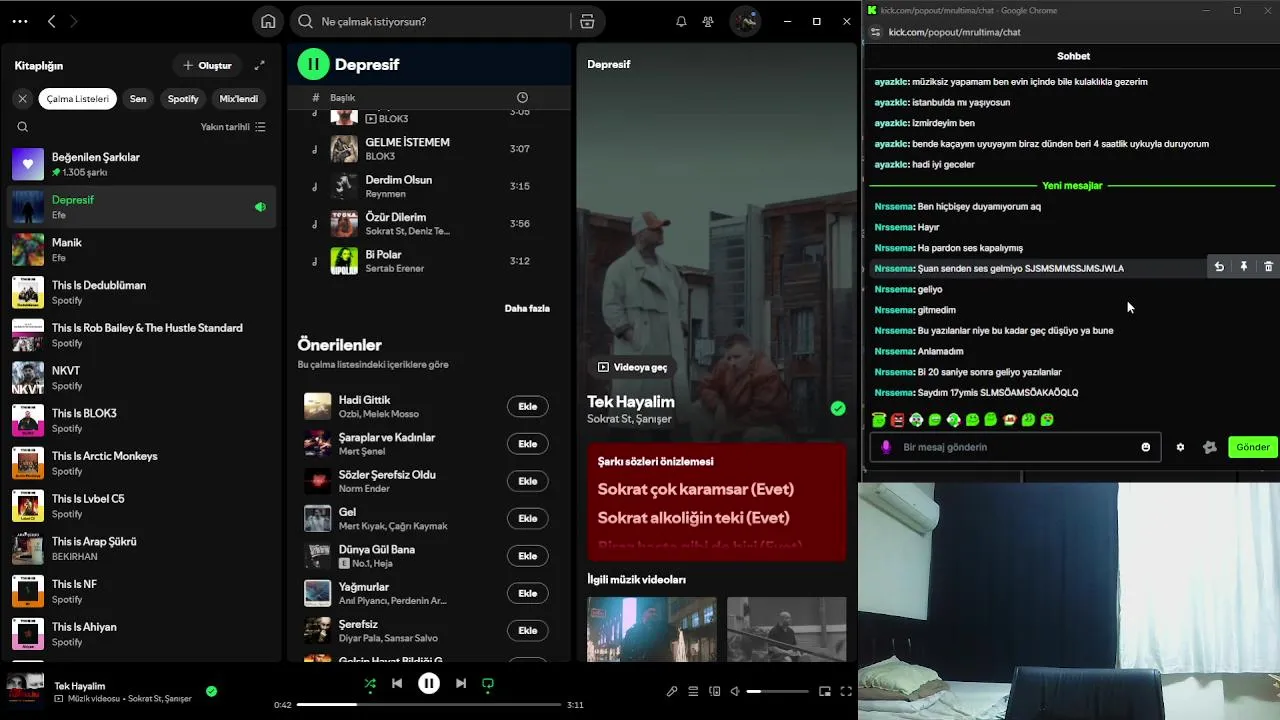Toggle the Mix'lendi filter chip
Image resolution: width=1280 pixels, height=720 pixels.
click(239, 98)
